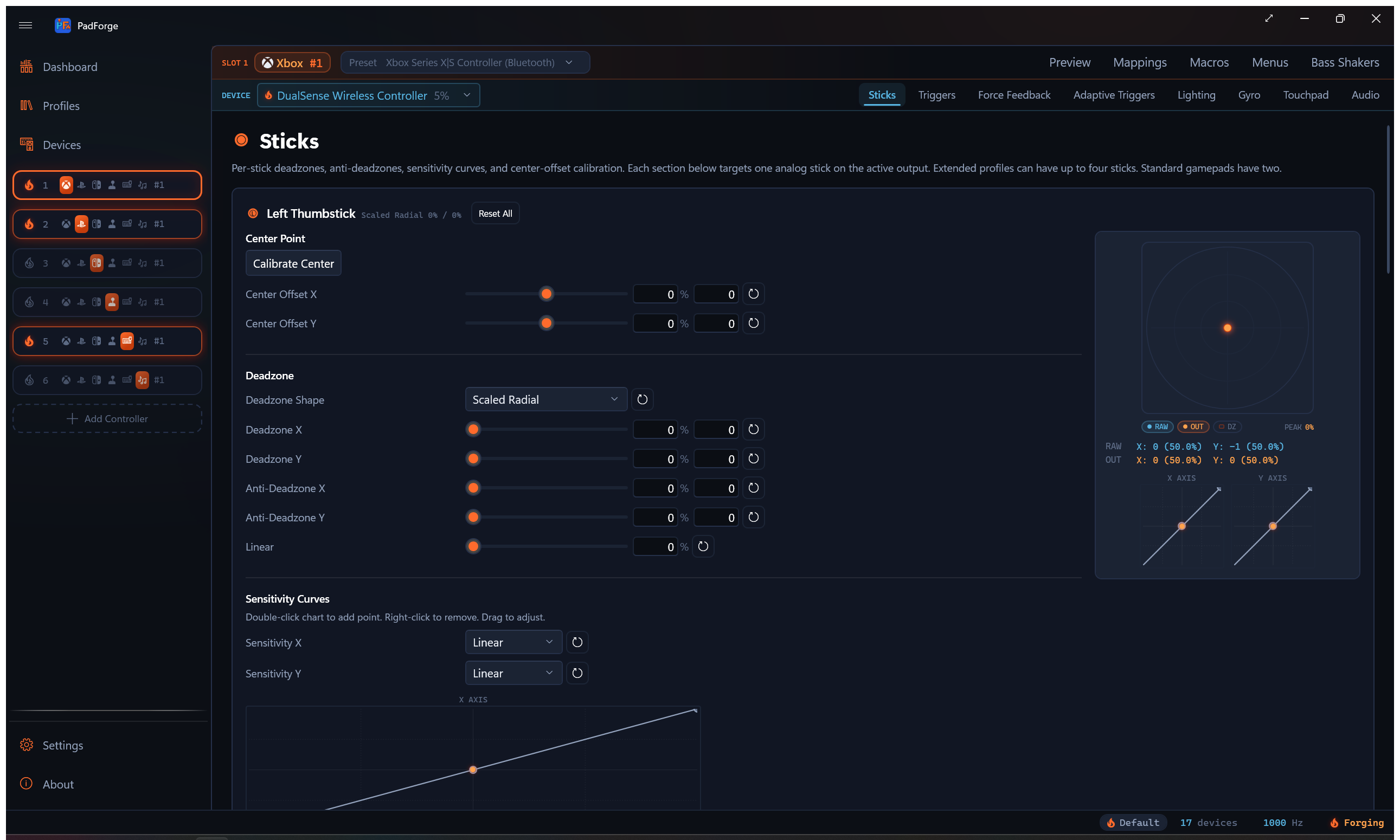Click the Calibrate Center button
The image size is (1400, 840).
[293, 264]
